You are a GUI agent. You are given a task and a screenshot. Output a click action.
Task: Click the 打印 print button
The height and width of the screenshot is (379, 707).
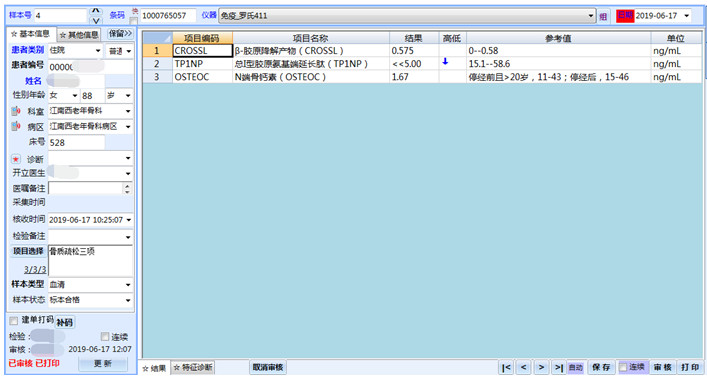pos(690,367)
